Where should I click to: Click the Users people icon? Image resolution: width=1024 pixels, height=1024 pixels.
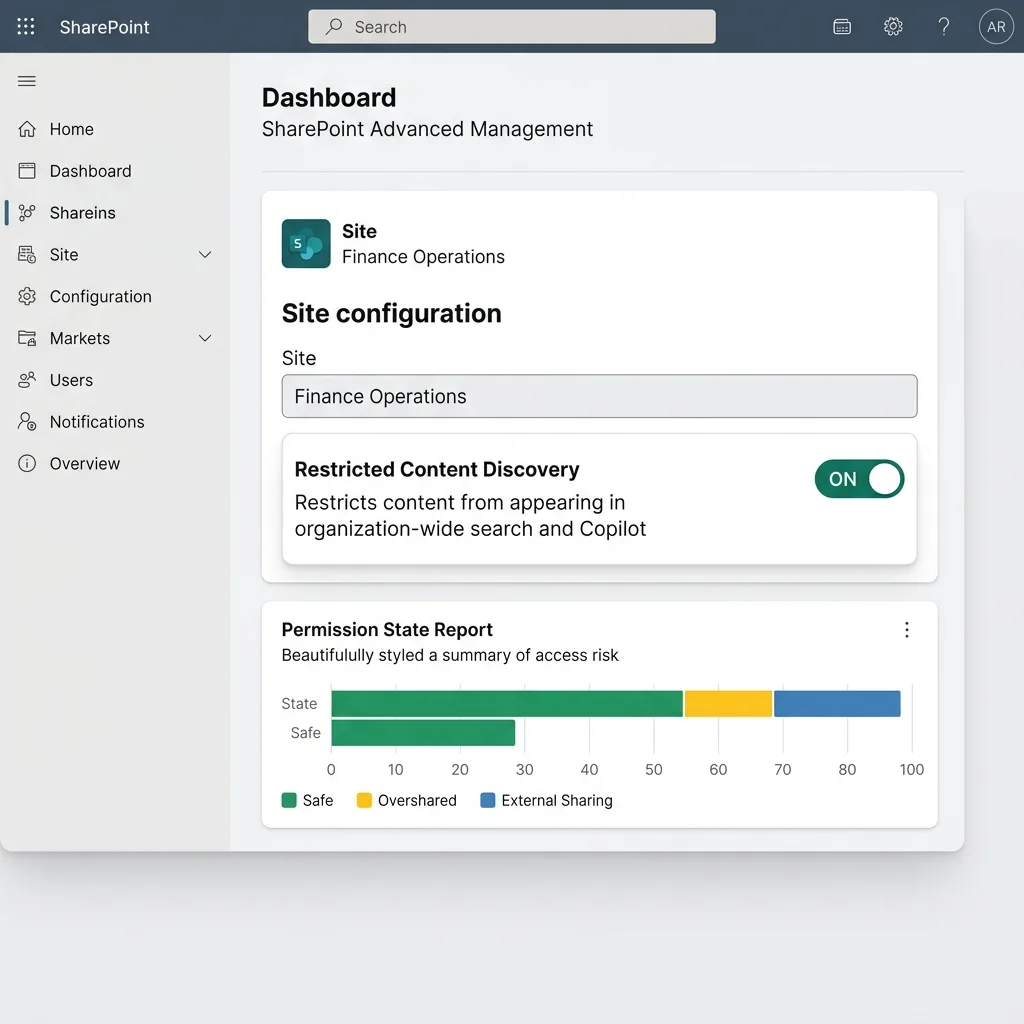pos(27,379)
